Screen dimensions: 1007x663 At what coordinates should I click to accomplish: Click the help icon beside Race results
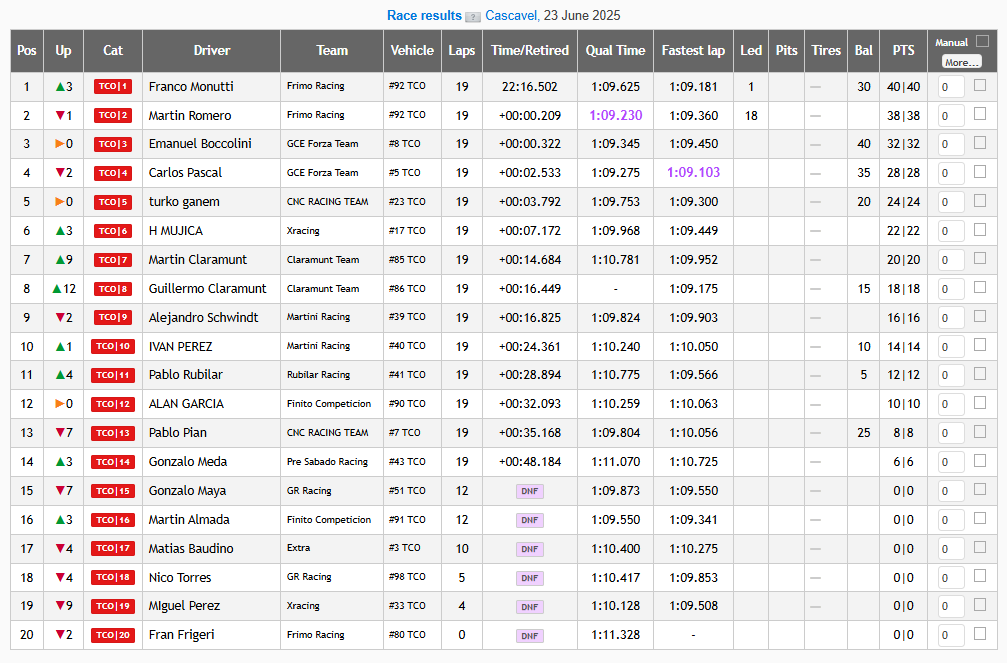point(473,17)
